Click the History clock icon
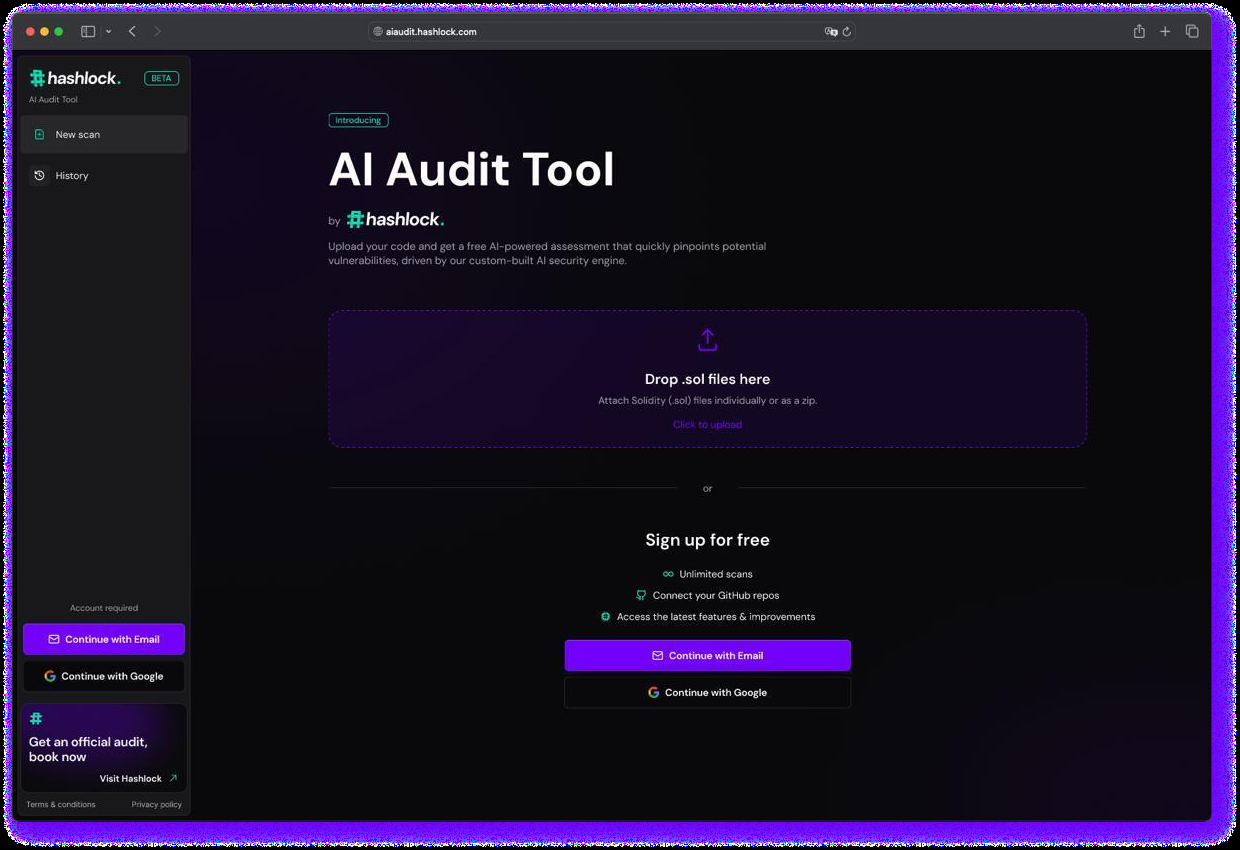The height and width of the screenshot is (850, 1240). point(39,176)
